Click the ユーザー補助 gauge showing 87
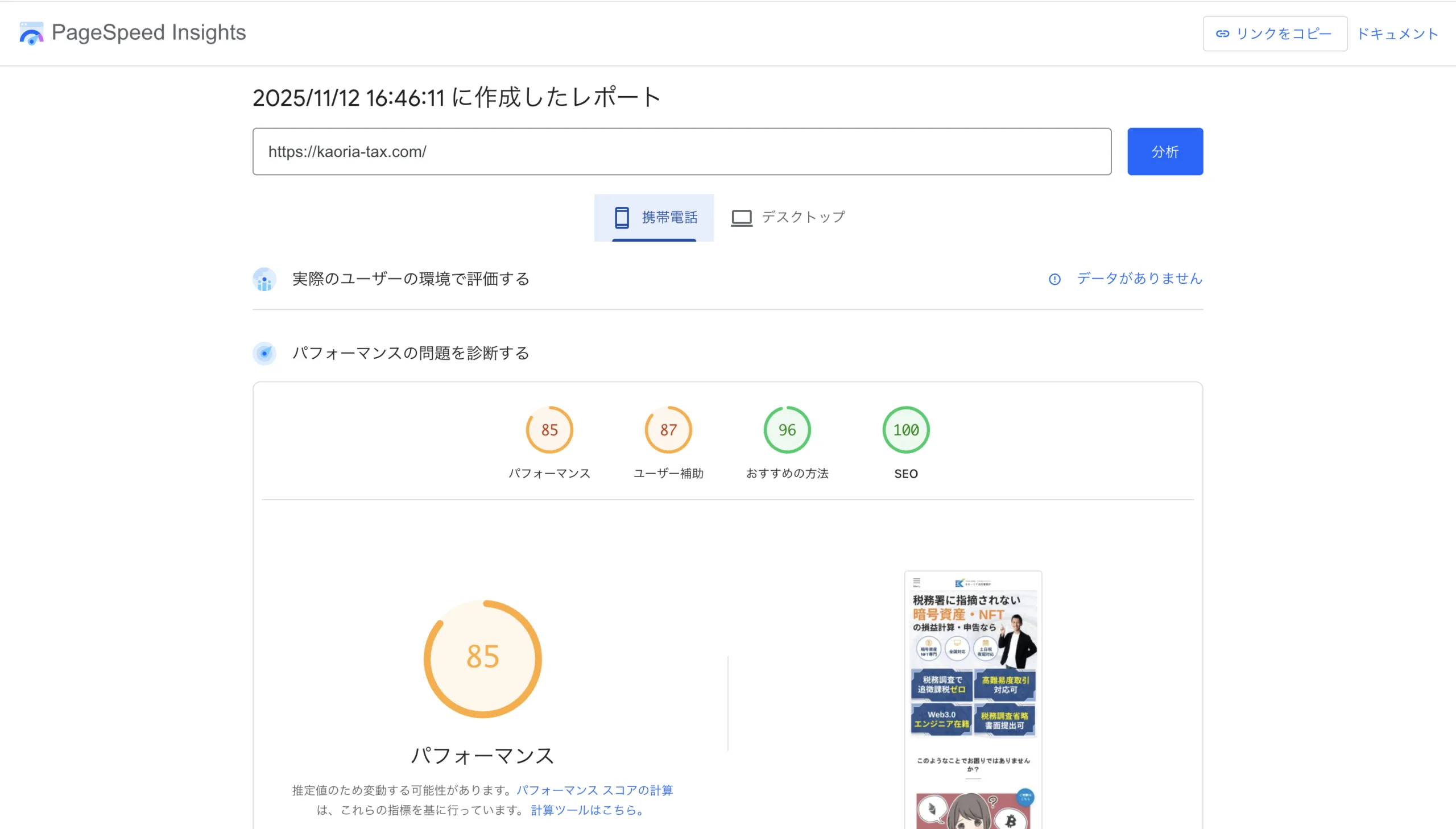This screenshot has width=1456, height=829. coord(668,429)
